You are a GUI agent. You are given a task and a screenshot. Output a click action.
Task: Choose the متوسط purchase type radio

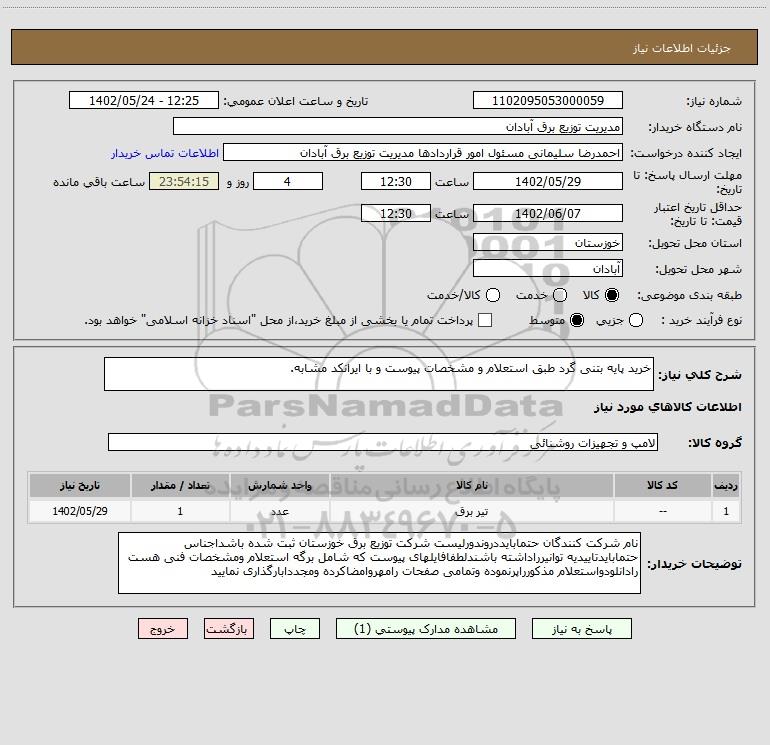coord(577,320)
